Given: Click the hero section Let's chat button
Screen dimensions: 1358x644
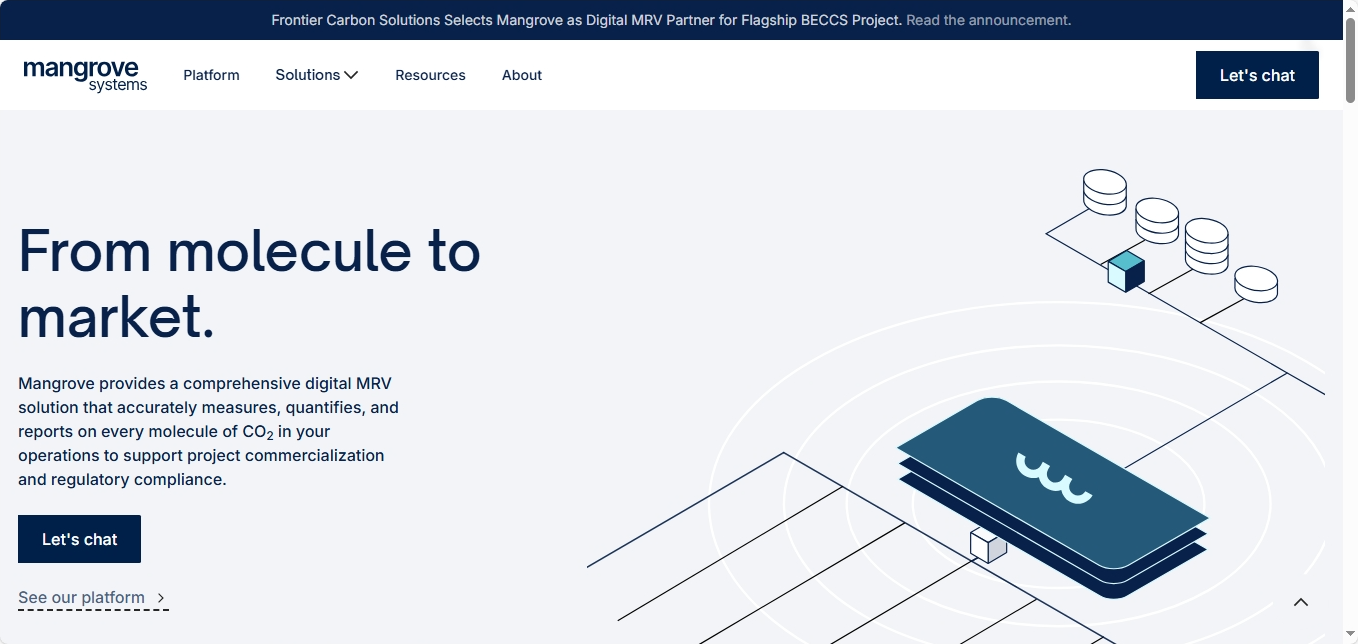Looking at the screenshot, I should pos(79,539).
